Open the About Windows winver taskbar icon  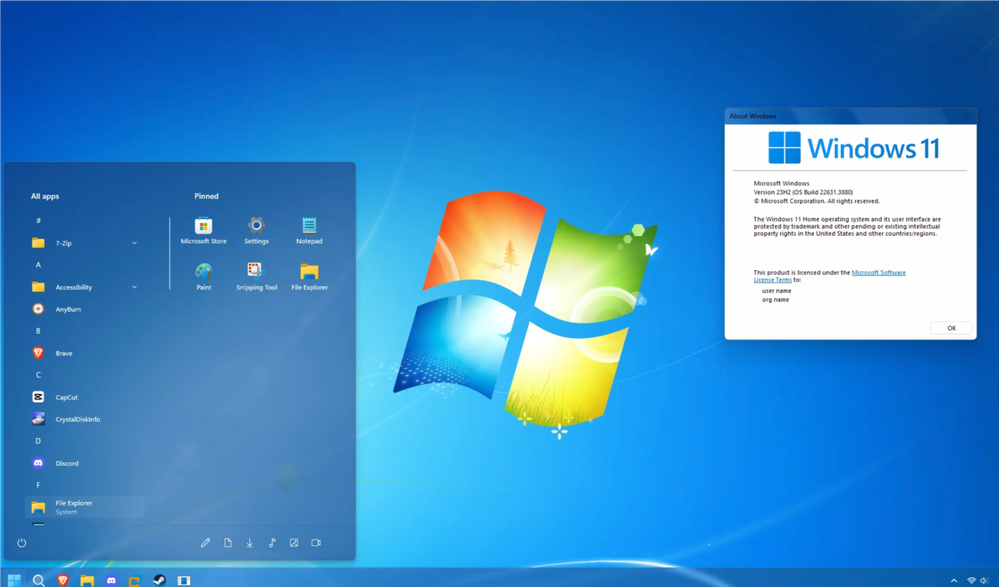[x=183, y=580]
